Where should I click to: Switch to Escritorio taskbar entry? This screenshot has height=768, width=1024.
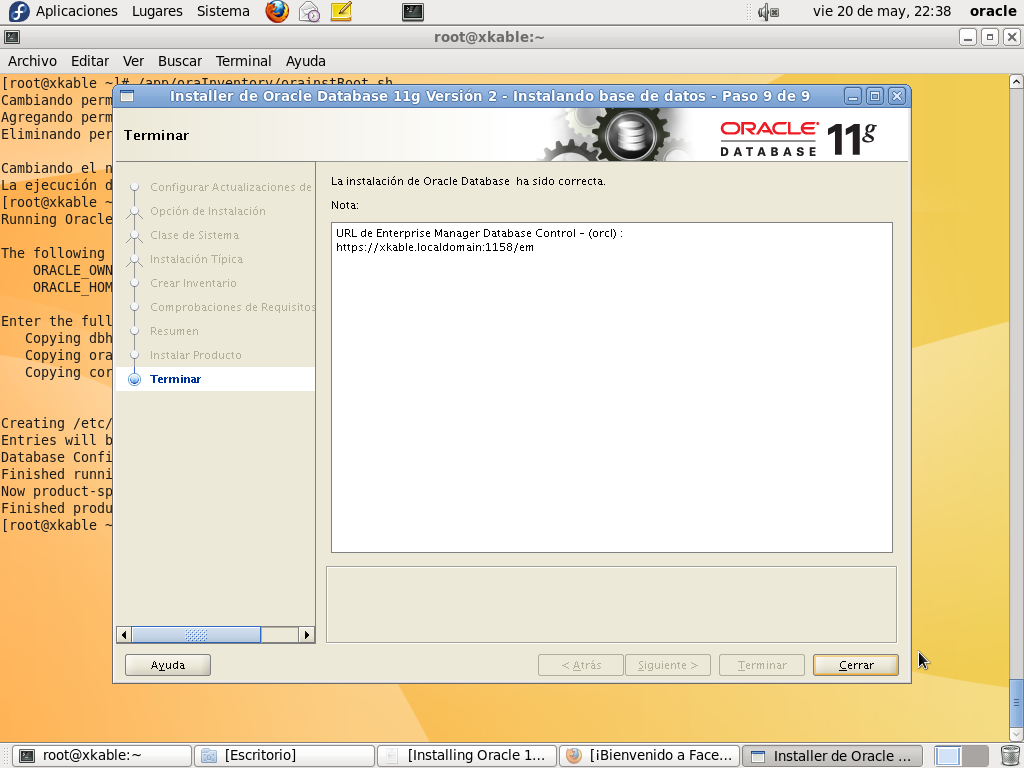284,756
